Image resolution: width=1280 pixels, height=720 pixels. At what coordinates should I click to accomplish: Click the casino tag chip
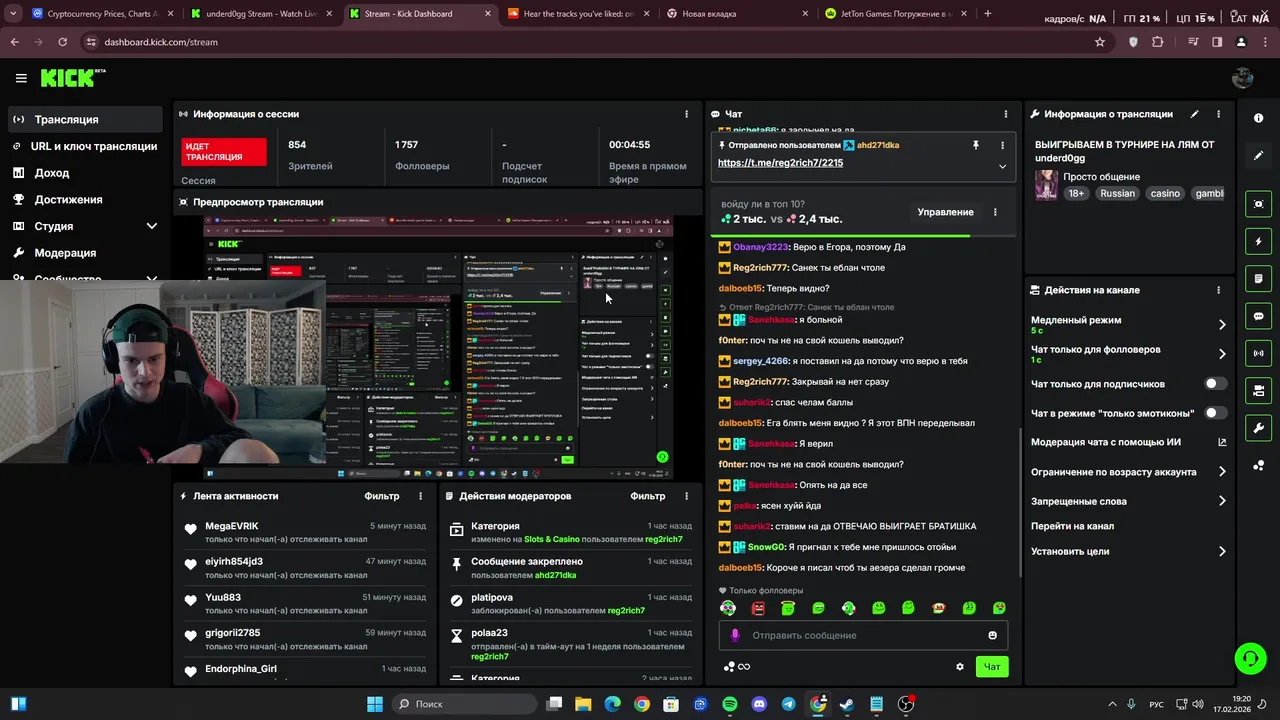(x=1165, y=193)
